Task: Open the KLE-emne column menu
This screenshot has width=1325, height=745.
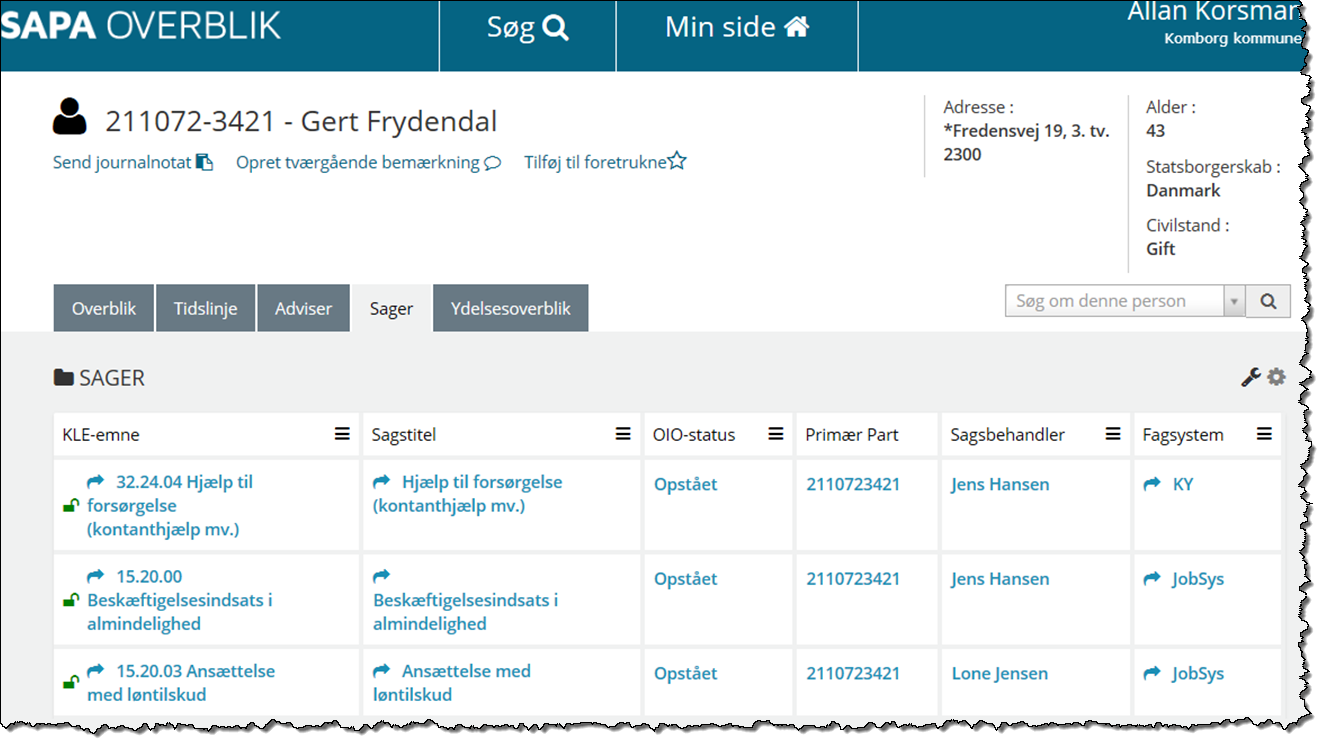Action: click(x=342, y=434)
